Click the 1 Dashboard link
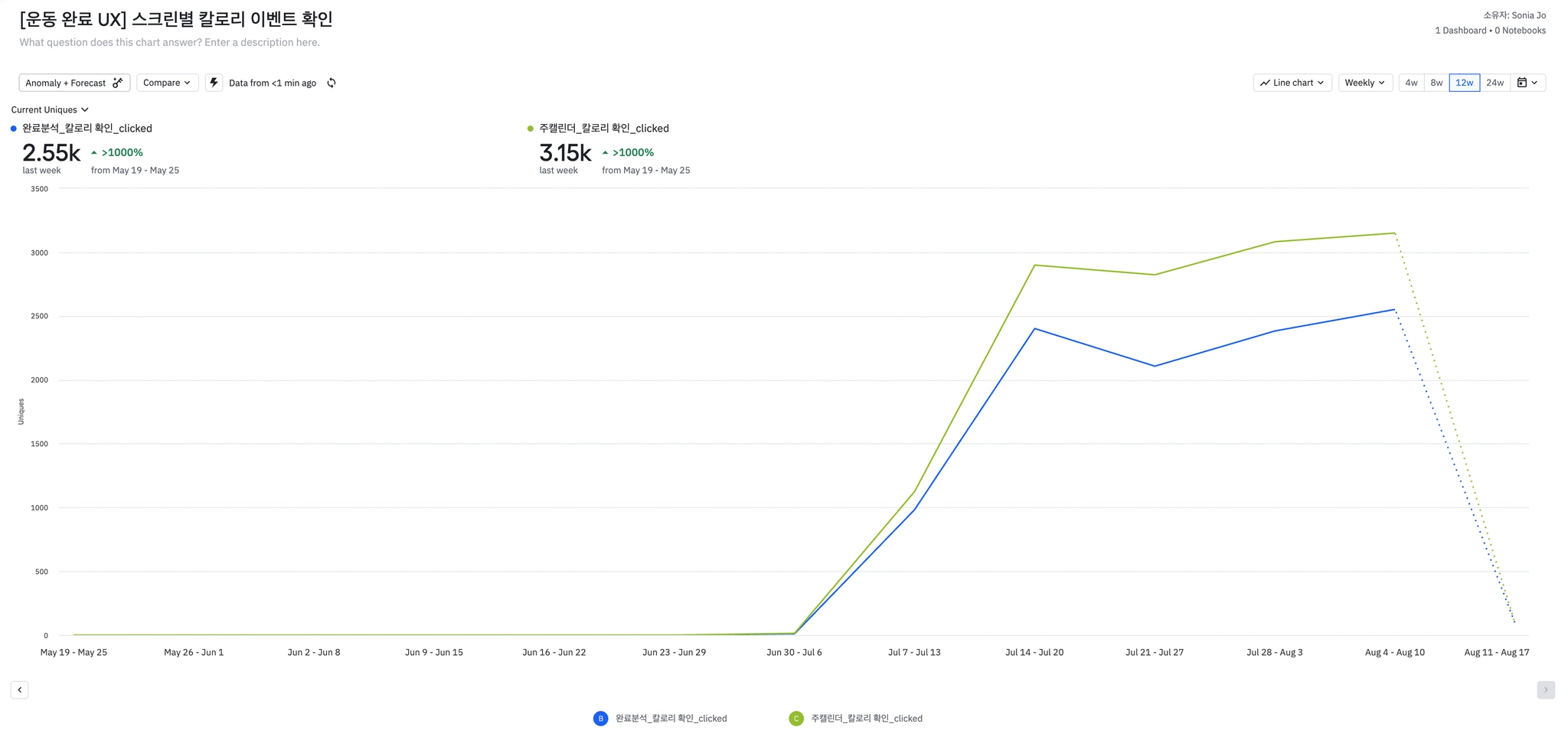 click(1460, 31)
